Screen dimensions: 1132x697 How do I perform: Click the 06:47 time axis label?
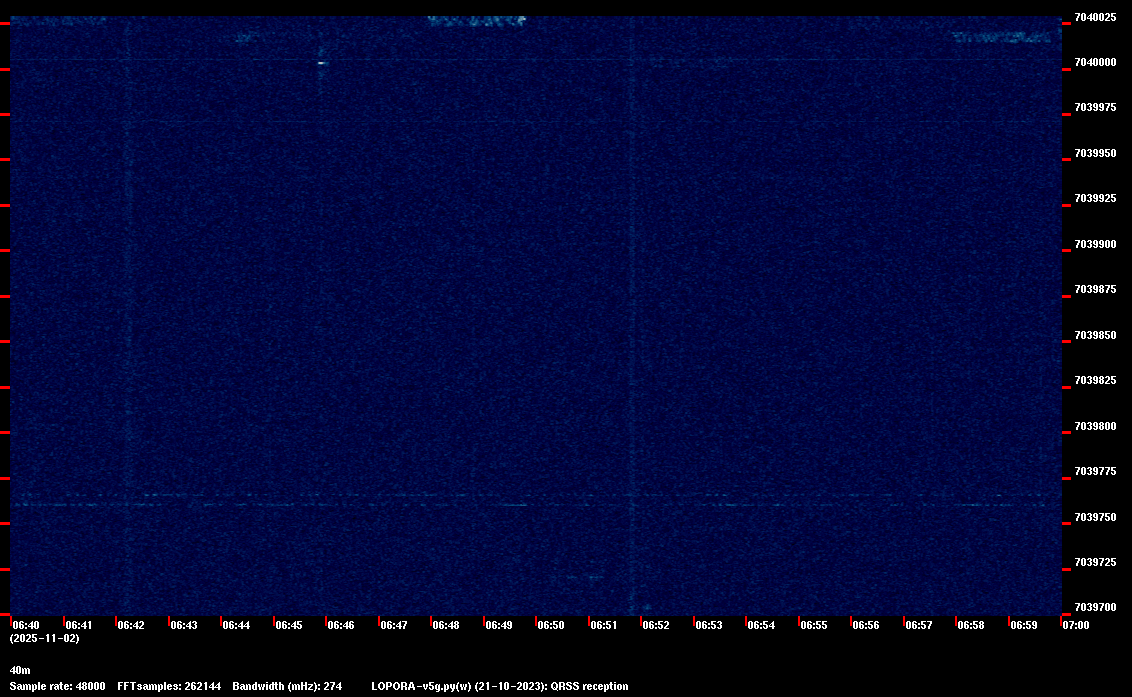(x=393, y=625)
